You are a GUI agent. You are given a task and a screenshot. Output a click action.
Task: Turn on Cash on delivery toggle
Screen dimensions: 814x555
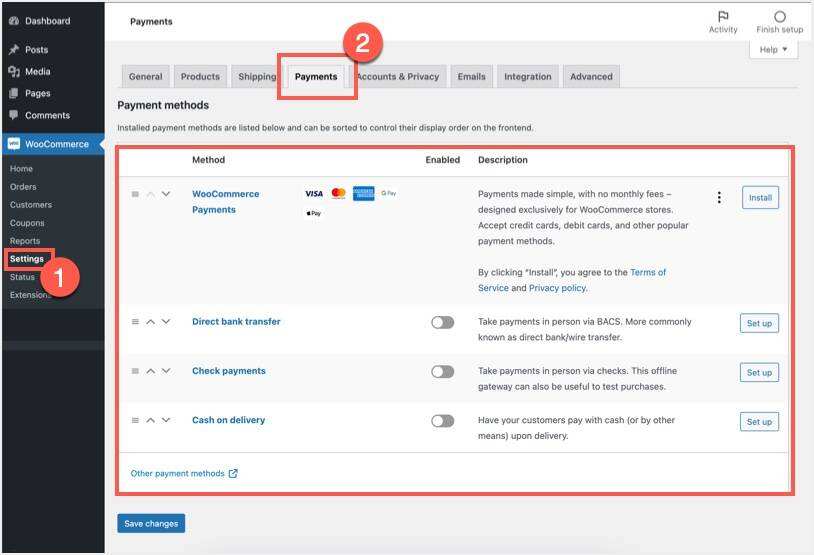[442, 421]
